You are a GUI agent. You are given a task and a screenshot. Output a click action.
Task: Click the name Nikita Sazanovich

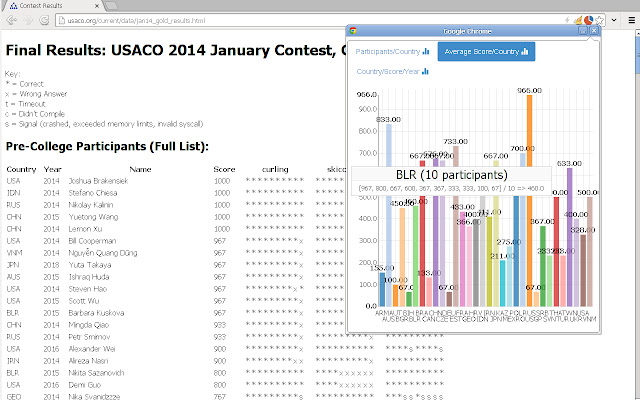[x=96, y=373]
